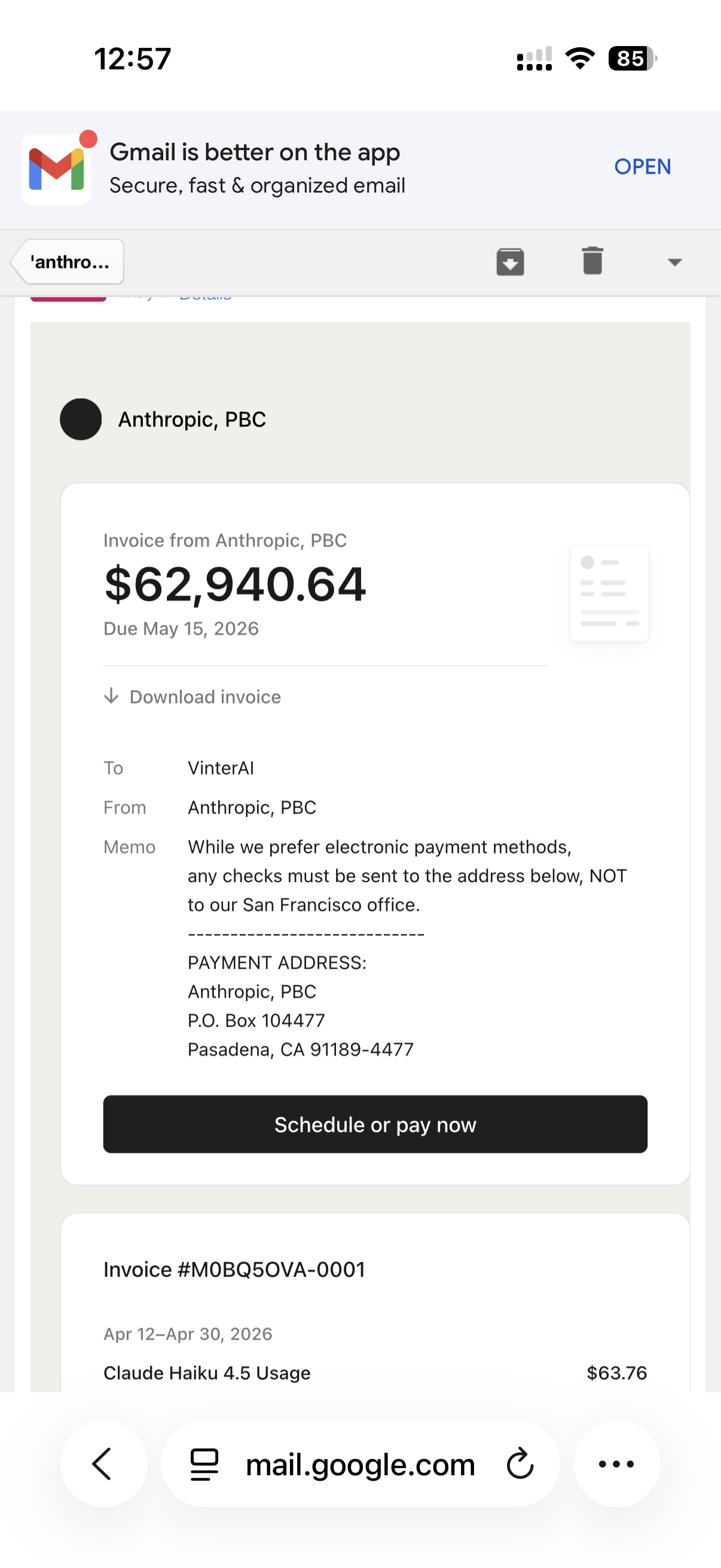Tap OPEN to launch Gmail app
This screenshot has width=721, height=1568.
643,167
